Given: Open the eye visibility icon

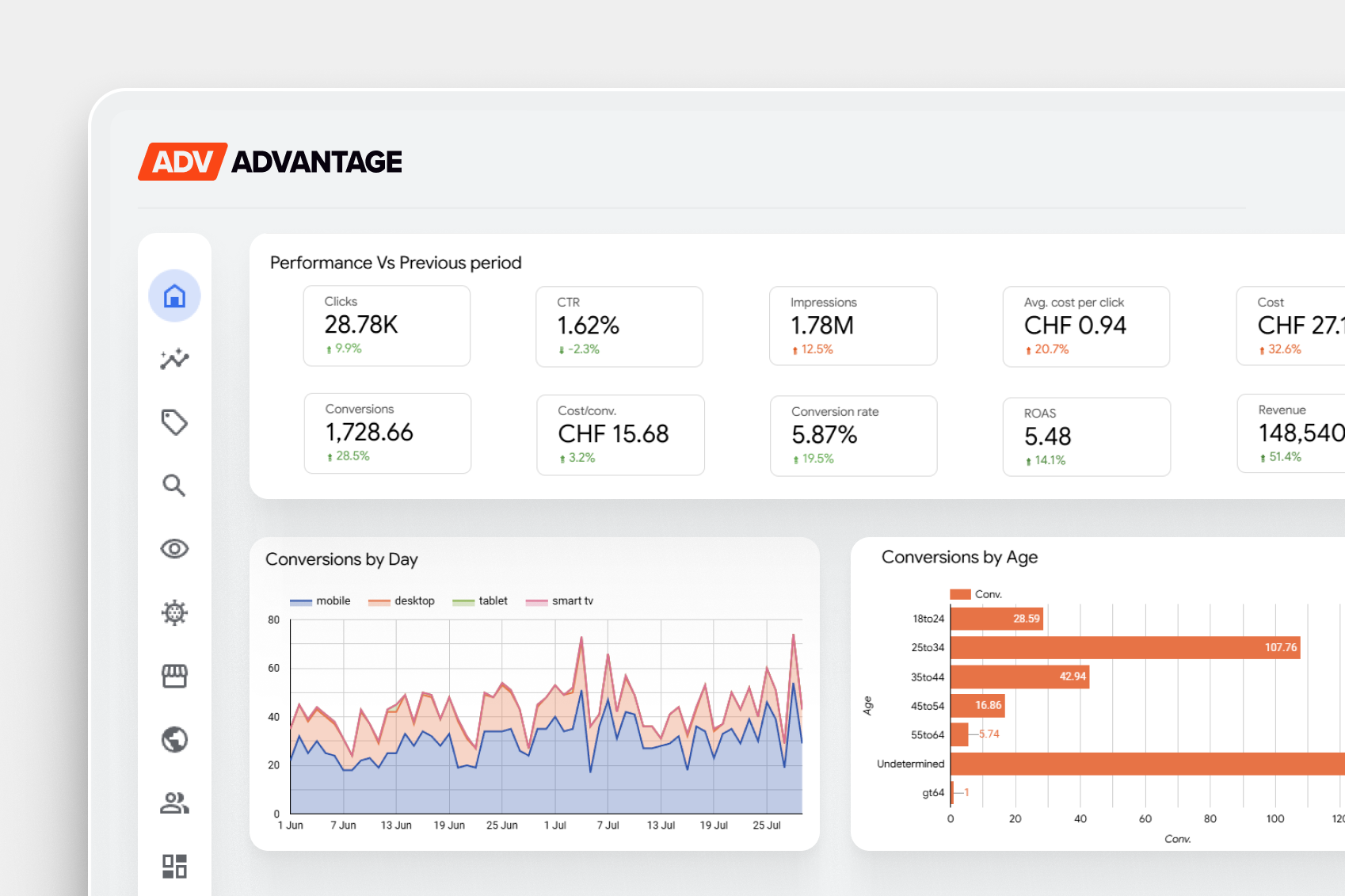Looking at the screenshot, I should pos(174,549).
